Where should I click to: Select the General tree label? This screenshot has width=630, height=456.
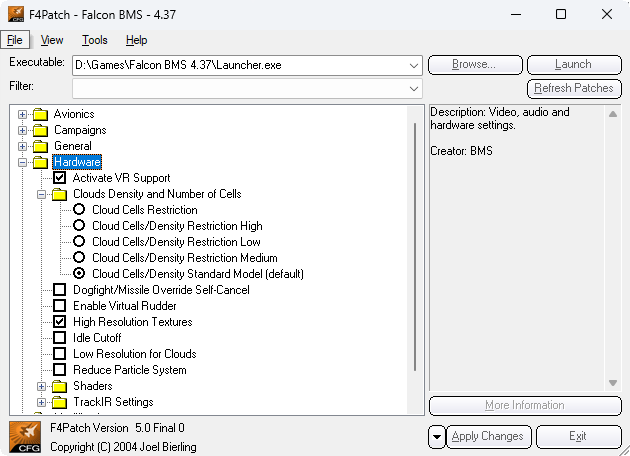tap(73, 147)
